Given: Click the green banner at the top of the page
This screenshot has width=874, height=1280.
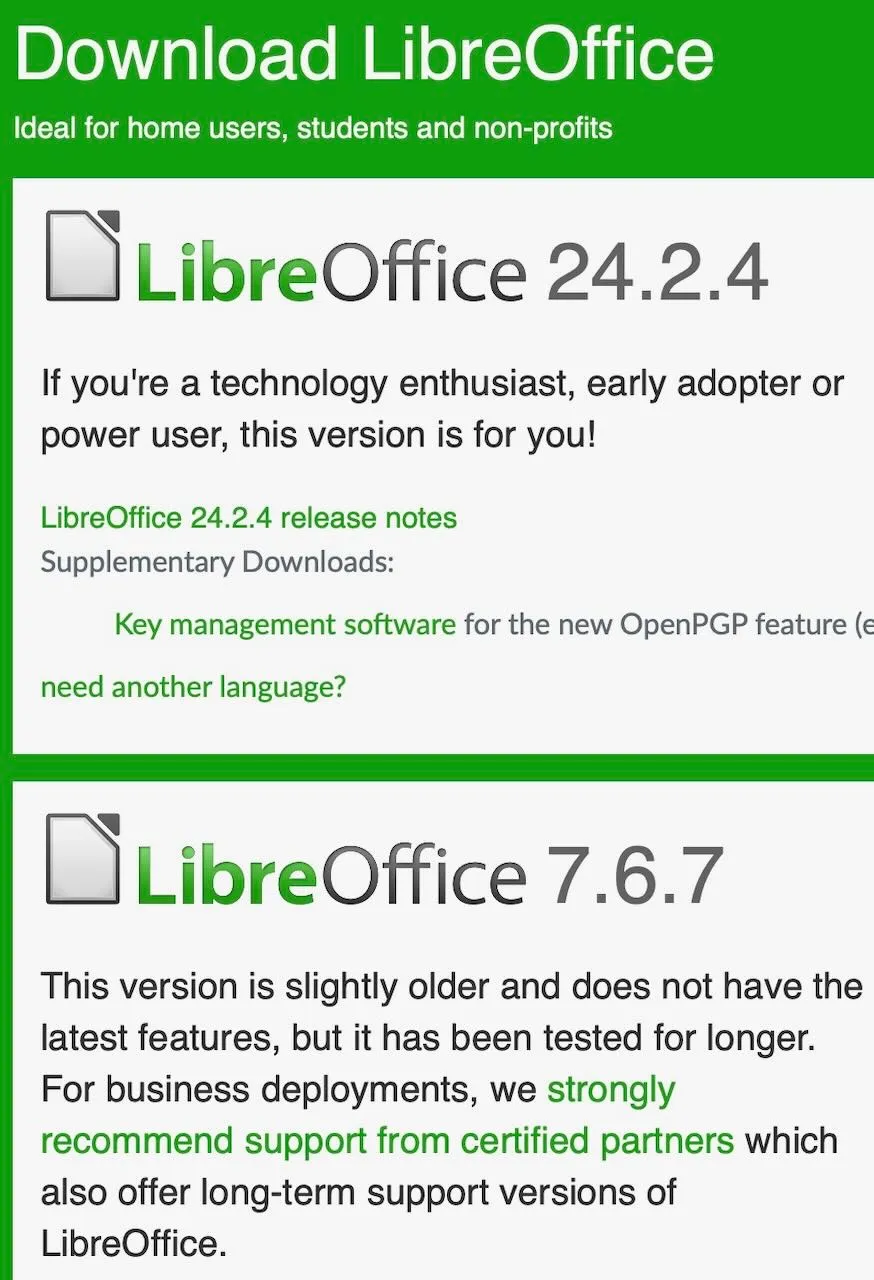Looking at the screenshot, I should (437, 85).
